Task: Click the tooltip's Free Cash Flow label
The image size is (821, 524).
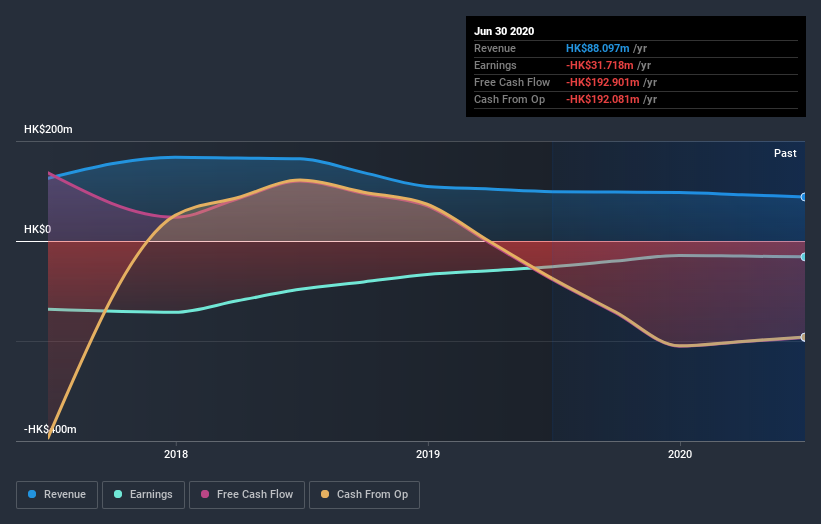Action: pos(512,82)
